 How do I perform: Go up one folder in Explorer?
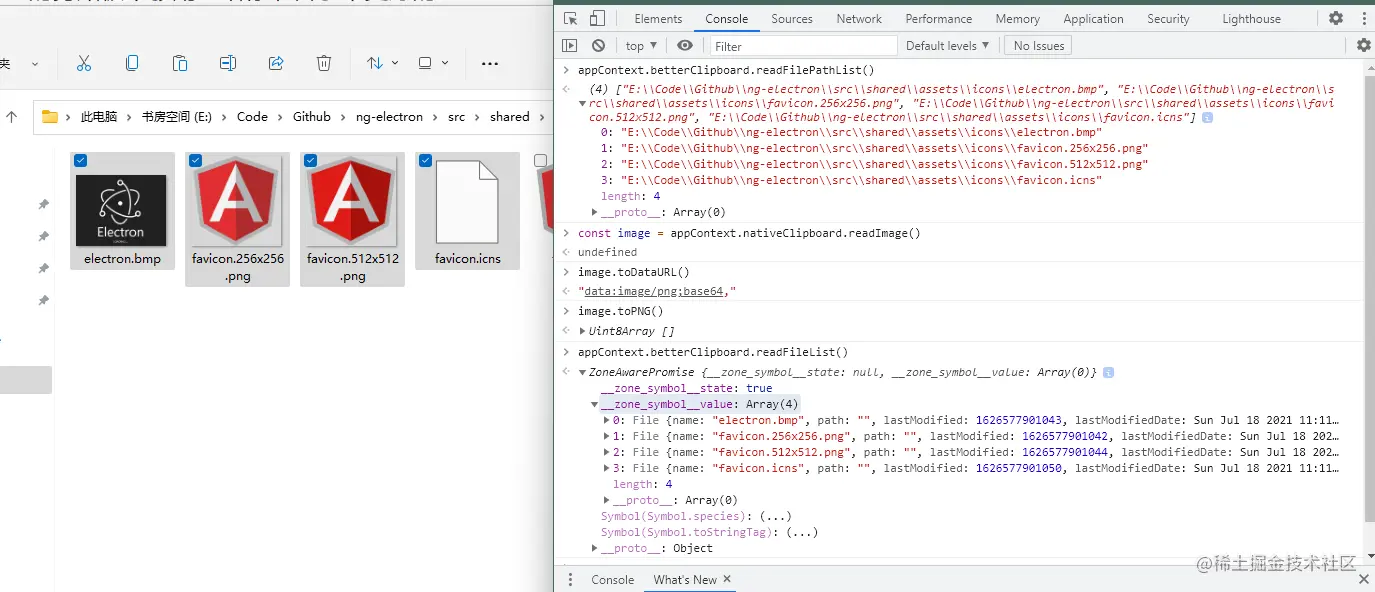click(12, 117)
